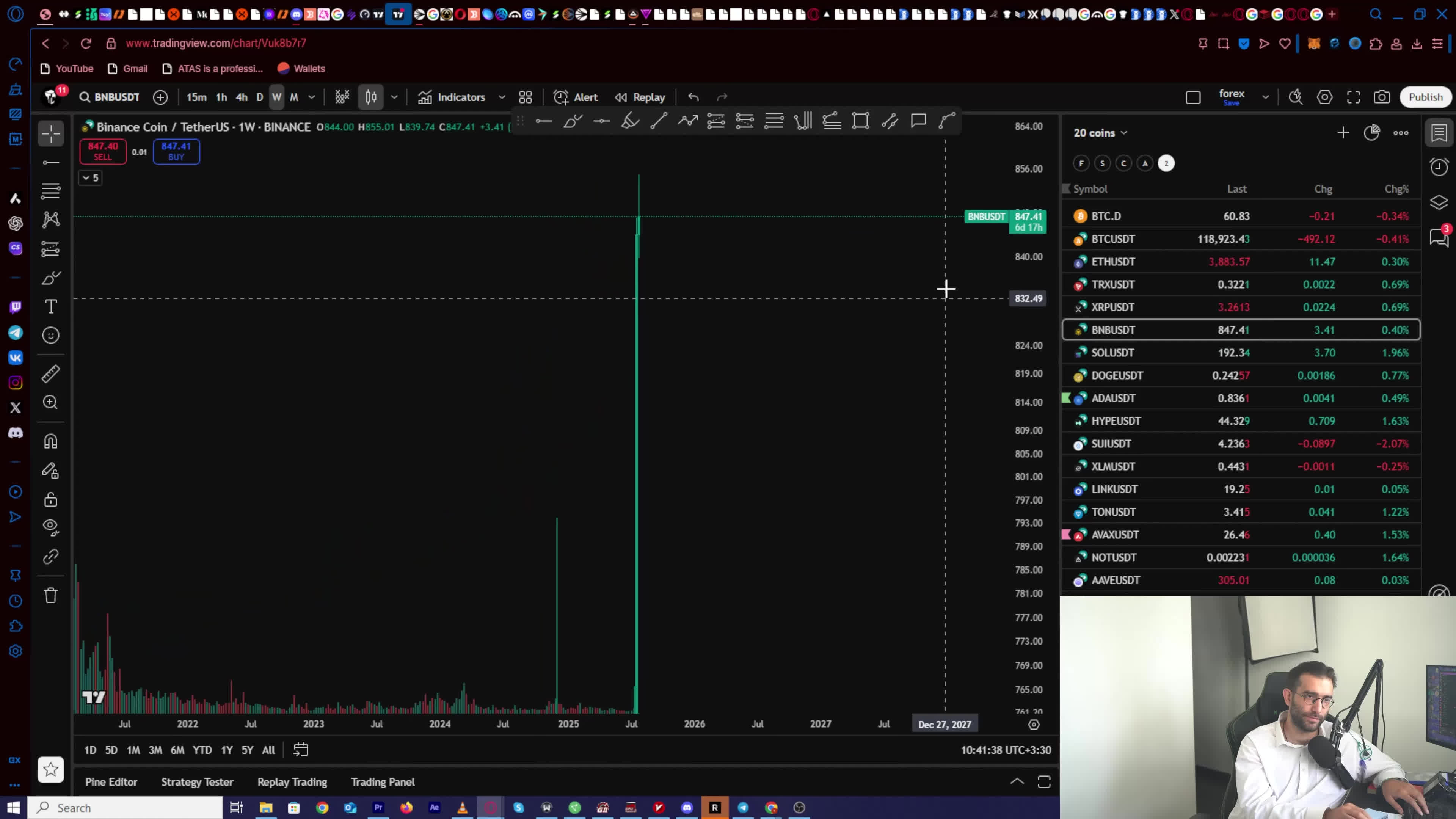Open the Strategy Tester tab
This screenshot has height=819, width=1456.
tap(197, 782)
